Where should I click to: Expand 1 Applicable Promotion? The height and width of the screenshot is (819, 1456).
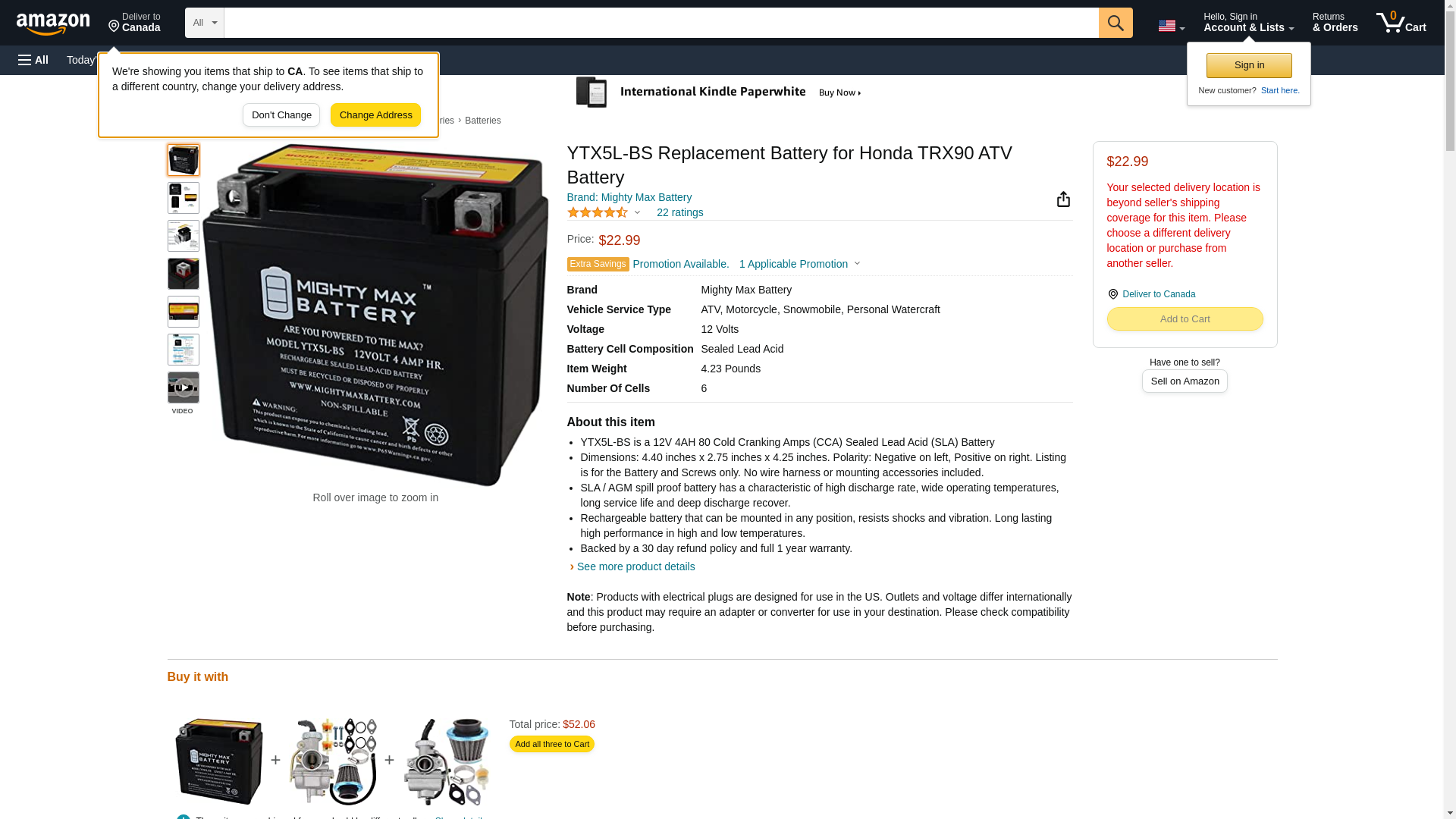(799, 264)
